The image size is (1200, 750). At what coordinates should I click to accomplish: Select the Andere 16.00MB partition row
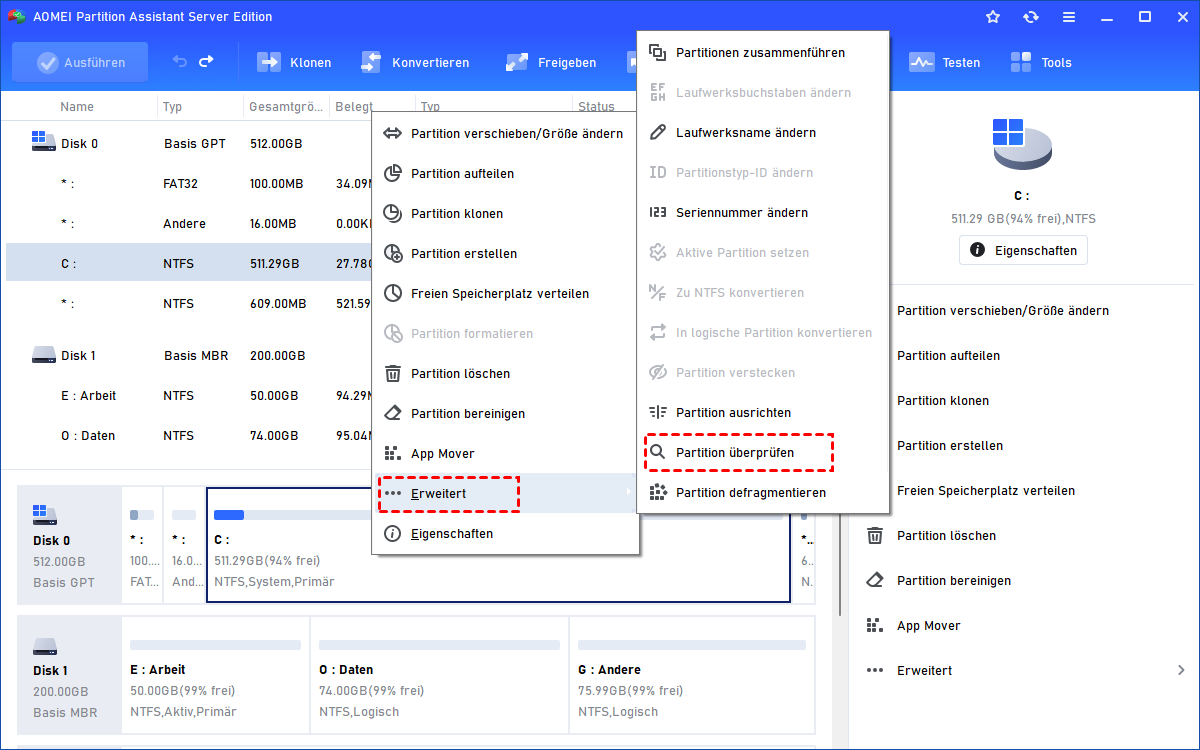pyautogui.click(x=188, y=223)
